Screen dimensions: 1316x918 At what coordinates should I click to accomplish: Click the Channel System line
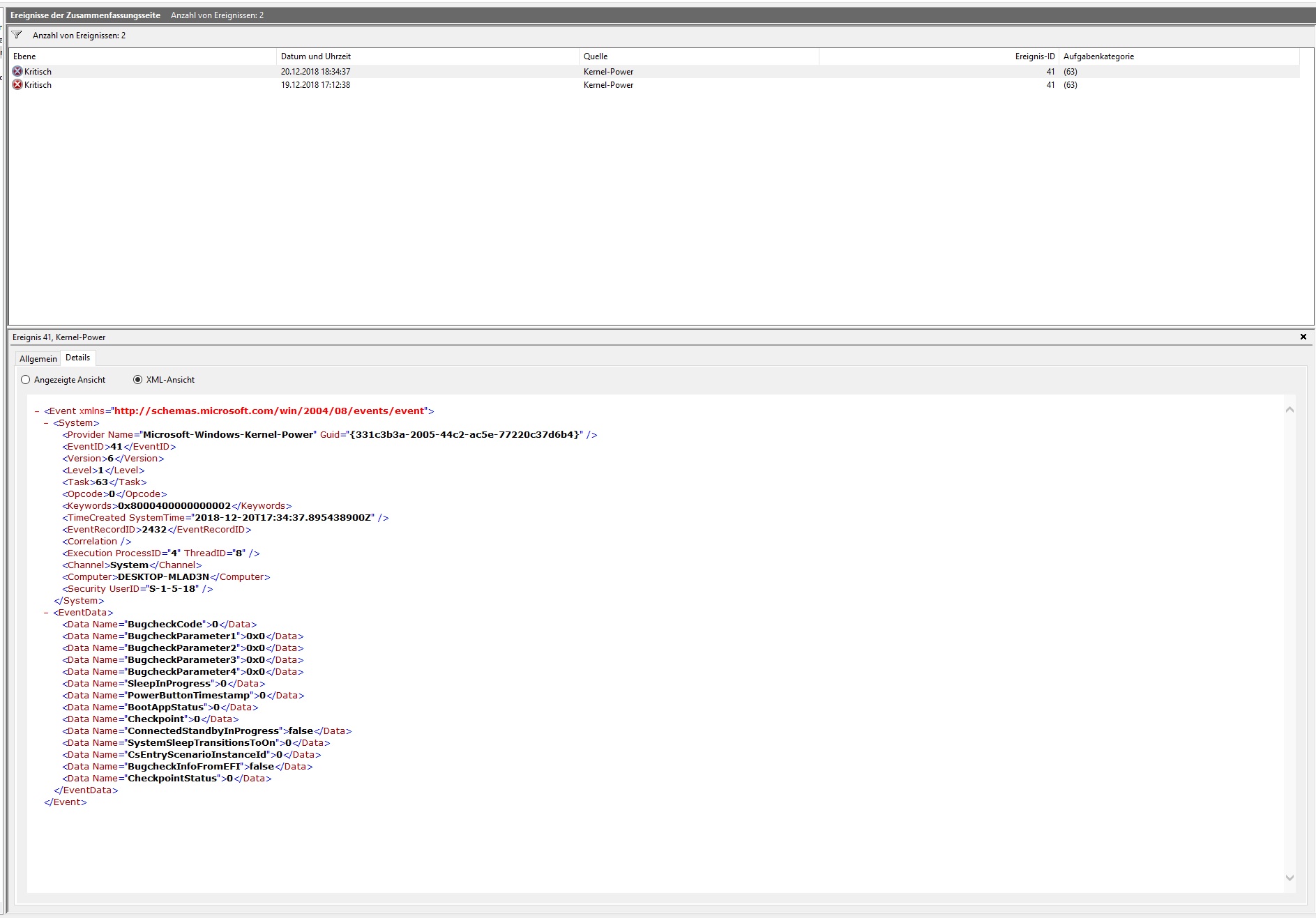(x=132, y=565)
